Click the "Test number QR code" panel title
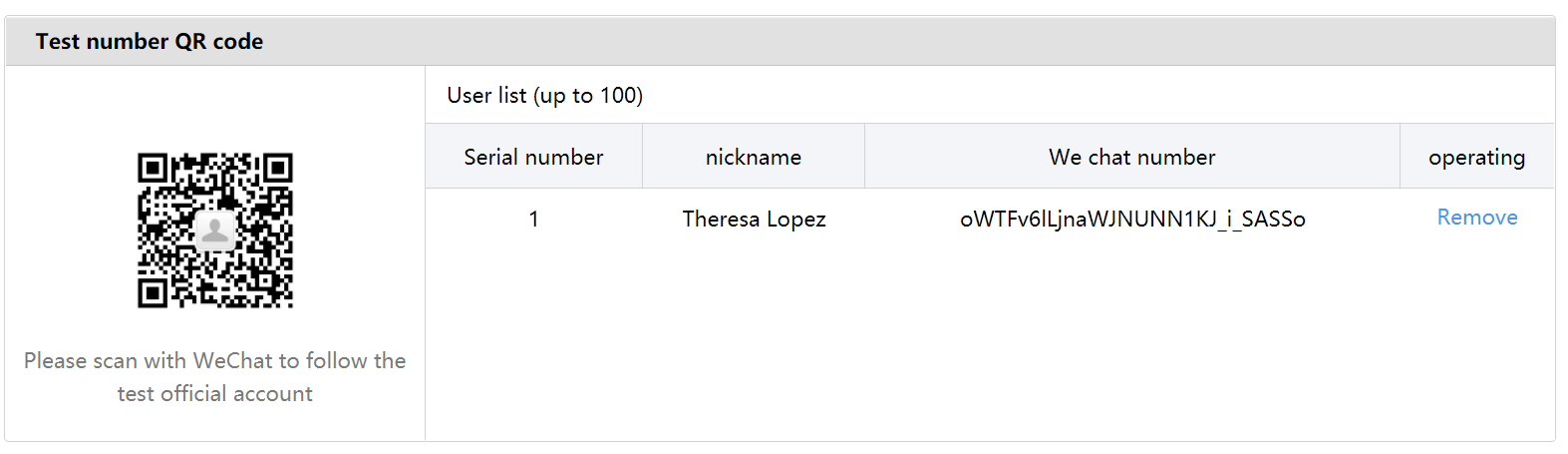This screenshot has width=1568, height=454. tap(150, 42)
